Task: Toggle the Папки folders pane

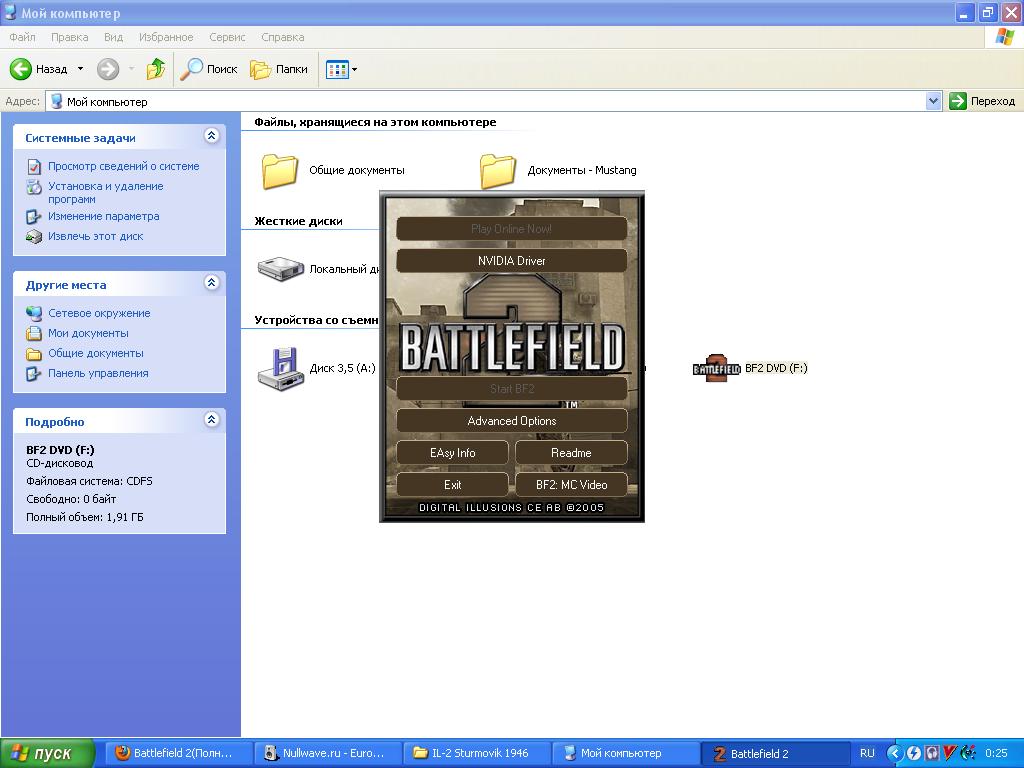Action: pyautogui.click(x=279, y=69)
